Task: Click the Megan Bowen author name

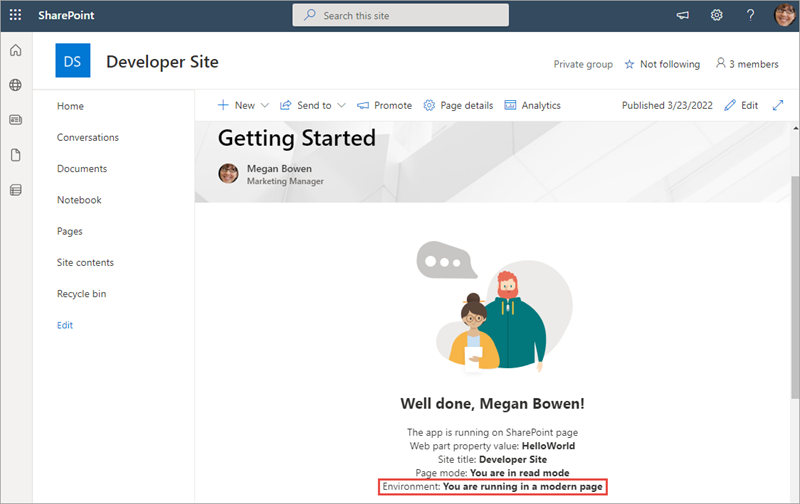Action: pos(279,168)
